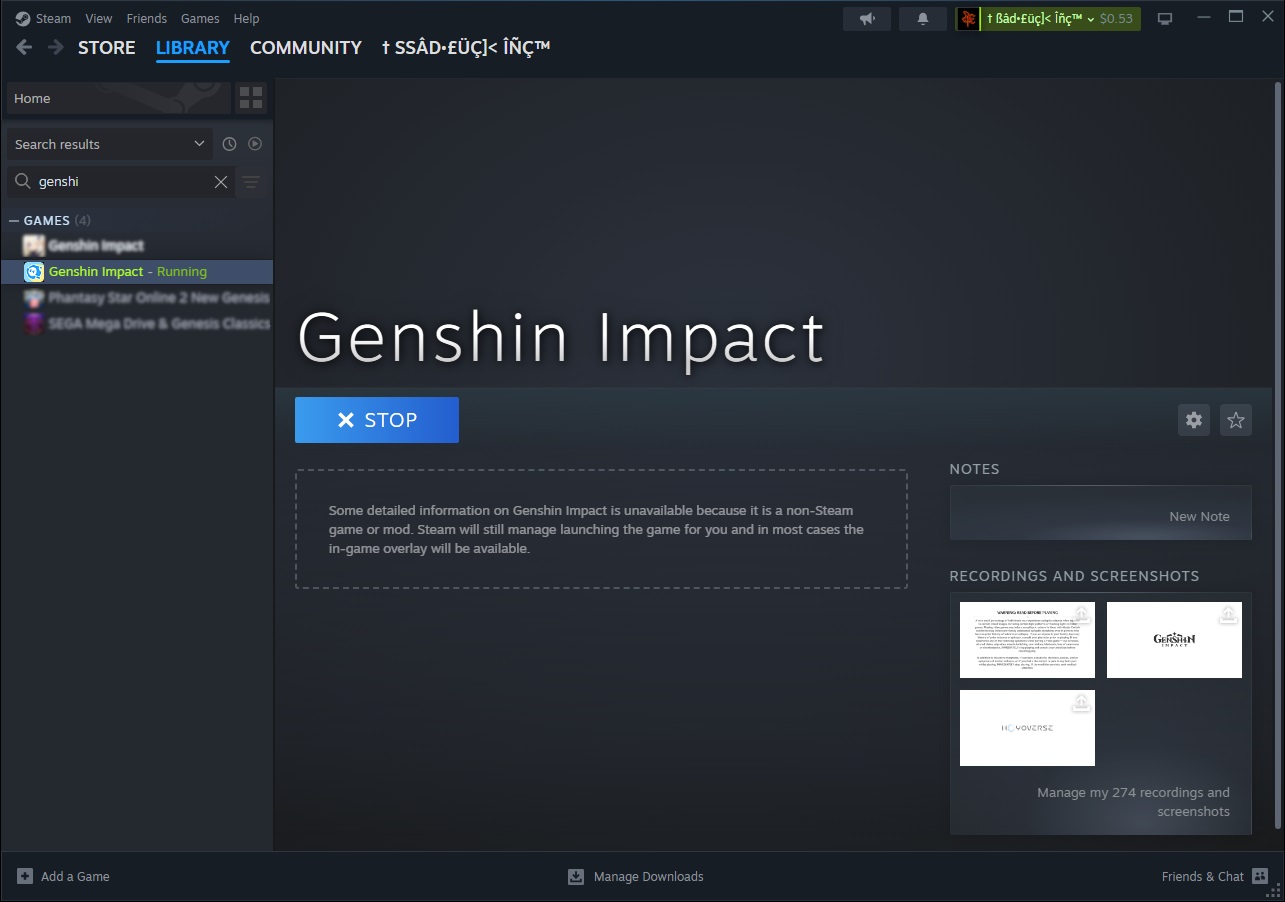Open Manage my 274 recordings and screenshots
The width and height of the screenshot is (1285, 902).
tap(1133, 802)
